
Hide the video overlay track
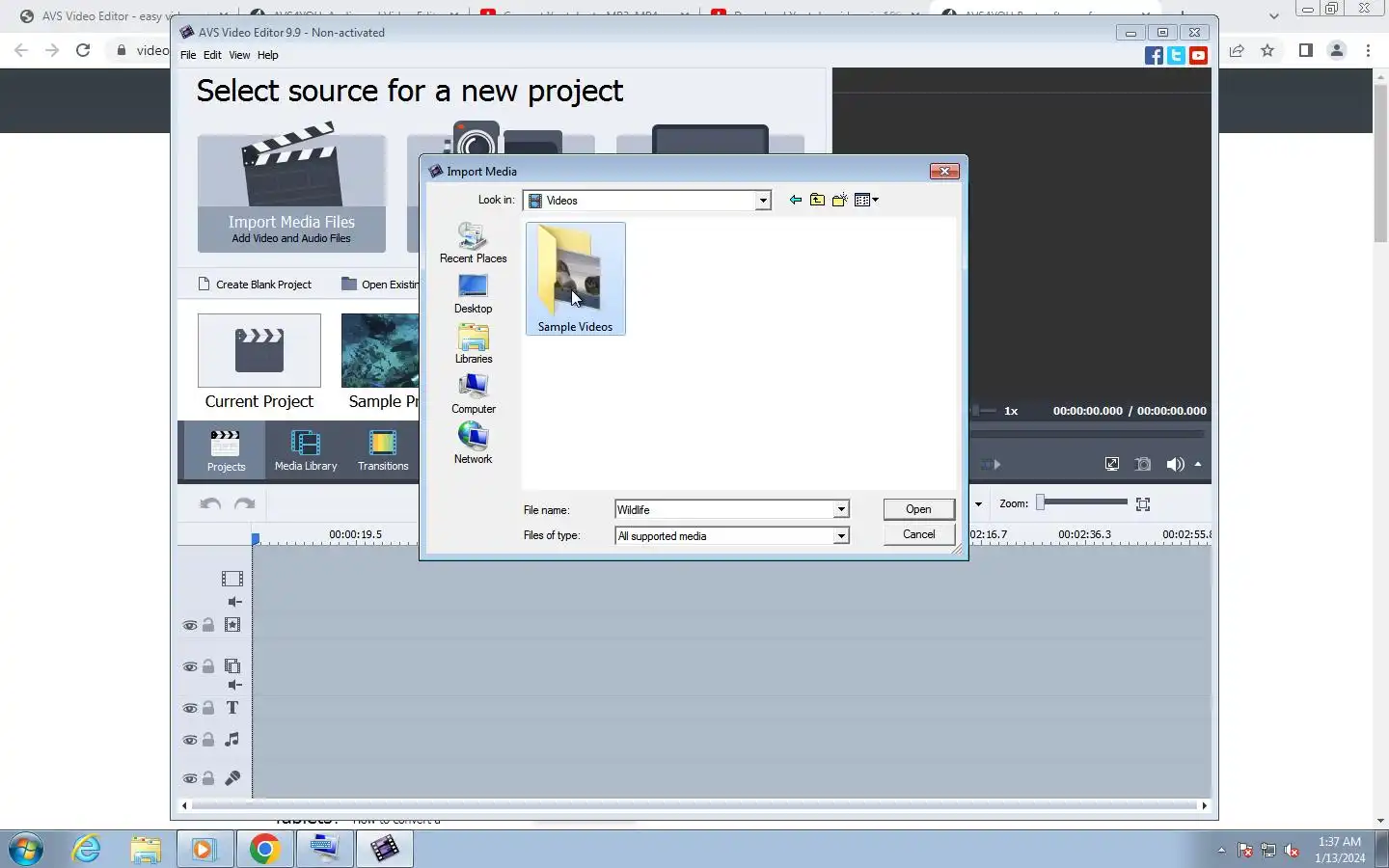tap(190, 667)
